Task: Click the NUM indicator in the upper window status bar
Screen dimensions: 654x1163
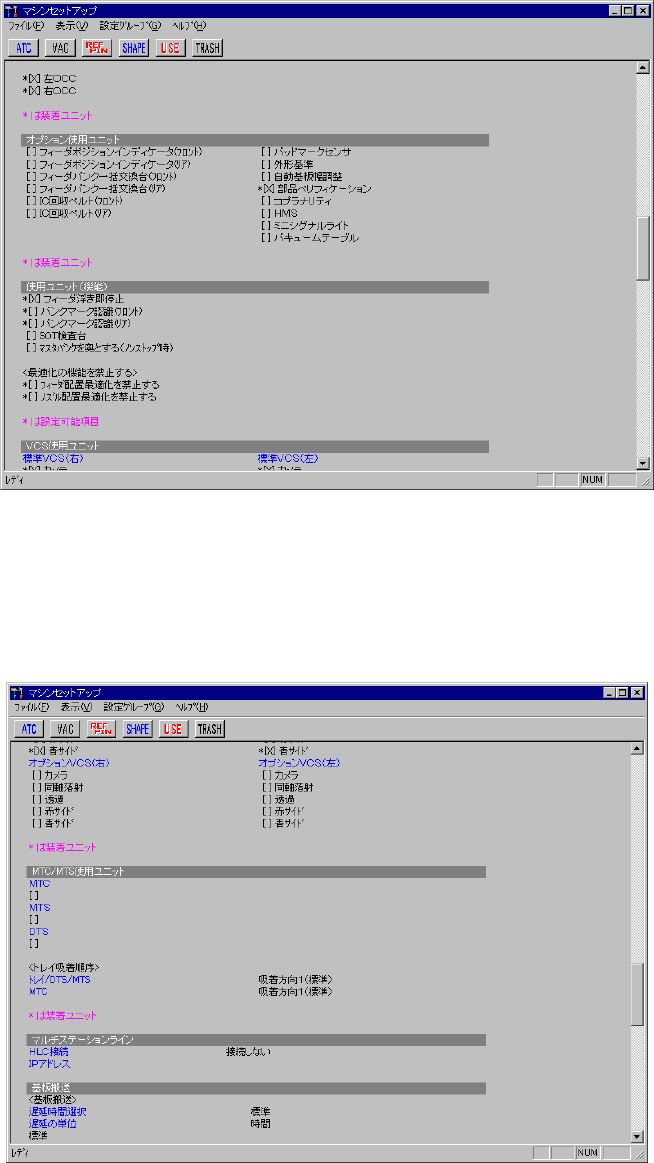Action: tap(592, 481)
